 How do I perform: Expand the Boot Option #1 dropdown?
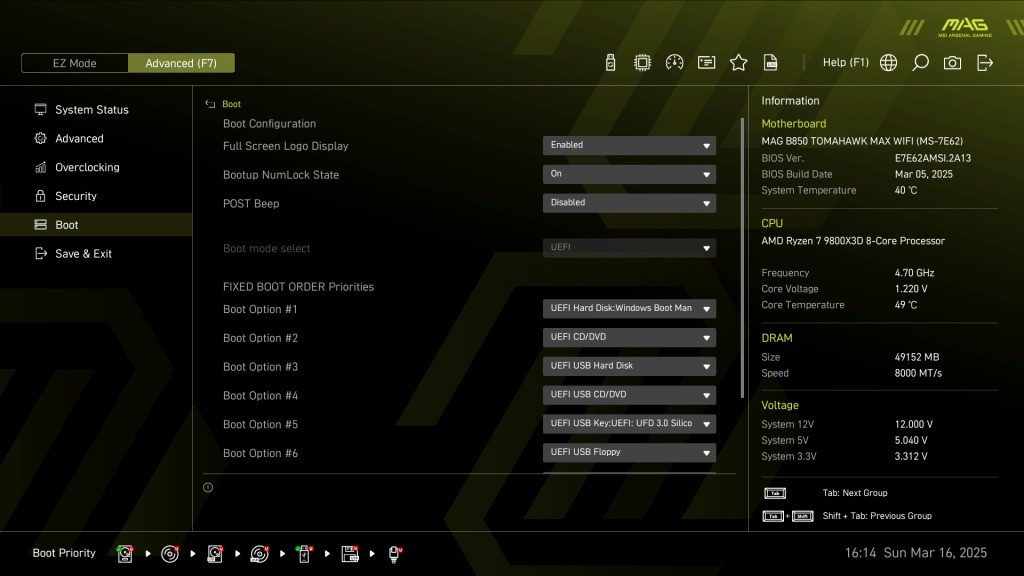[629, 309]
